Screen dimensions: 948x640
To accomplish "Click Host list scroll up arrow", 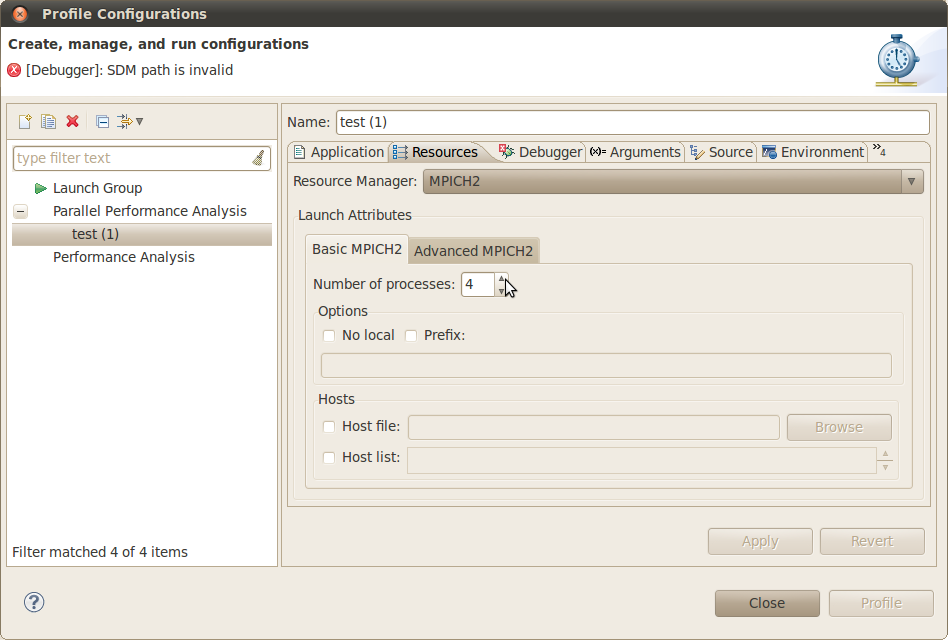I will click(885, 454).
